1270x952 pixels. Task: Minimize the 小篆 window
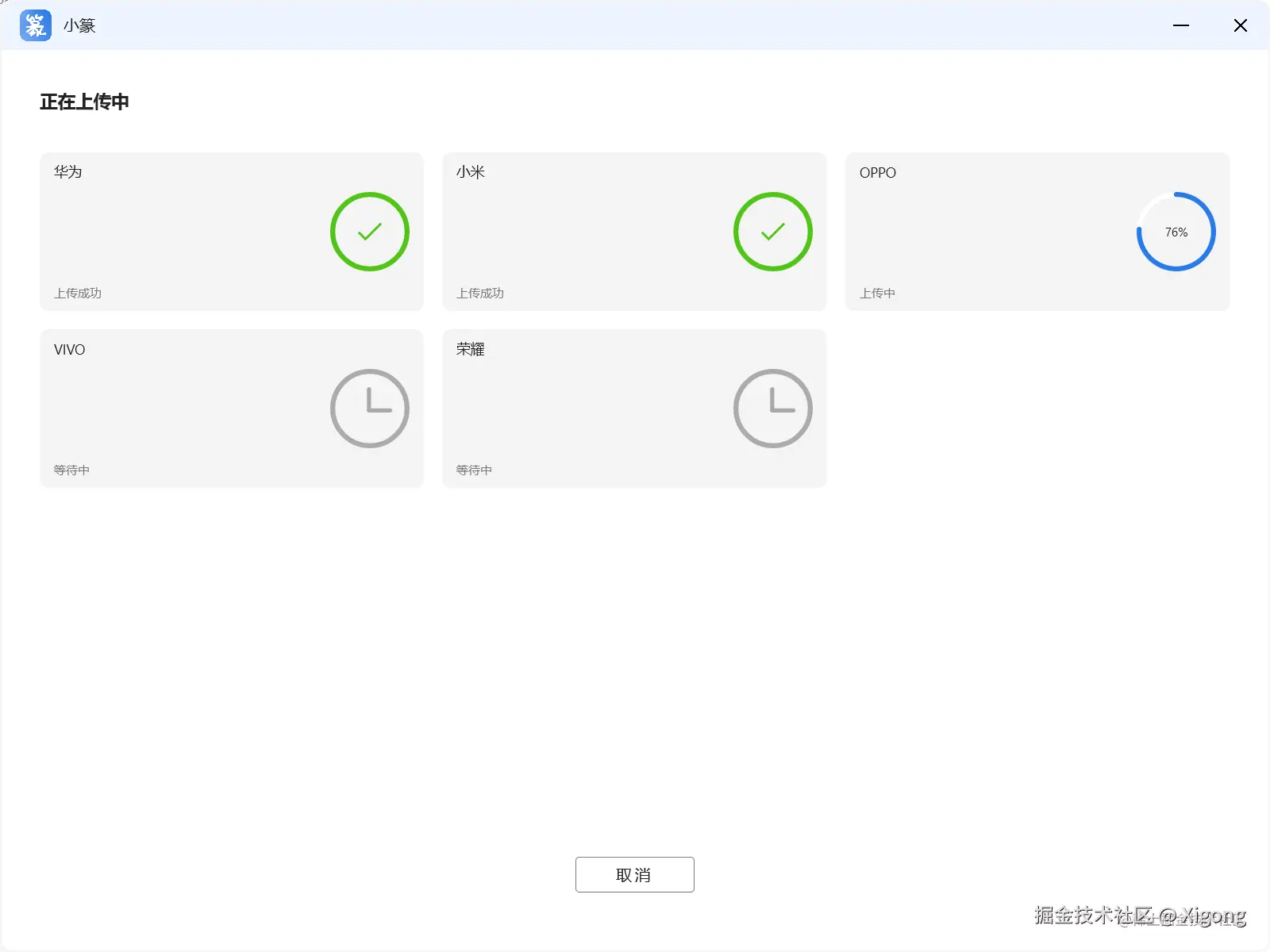tap(1181, 25)
